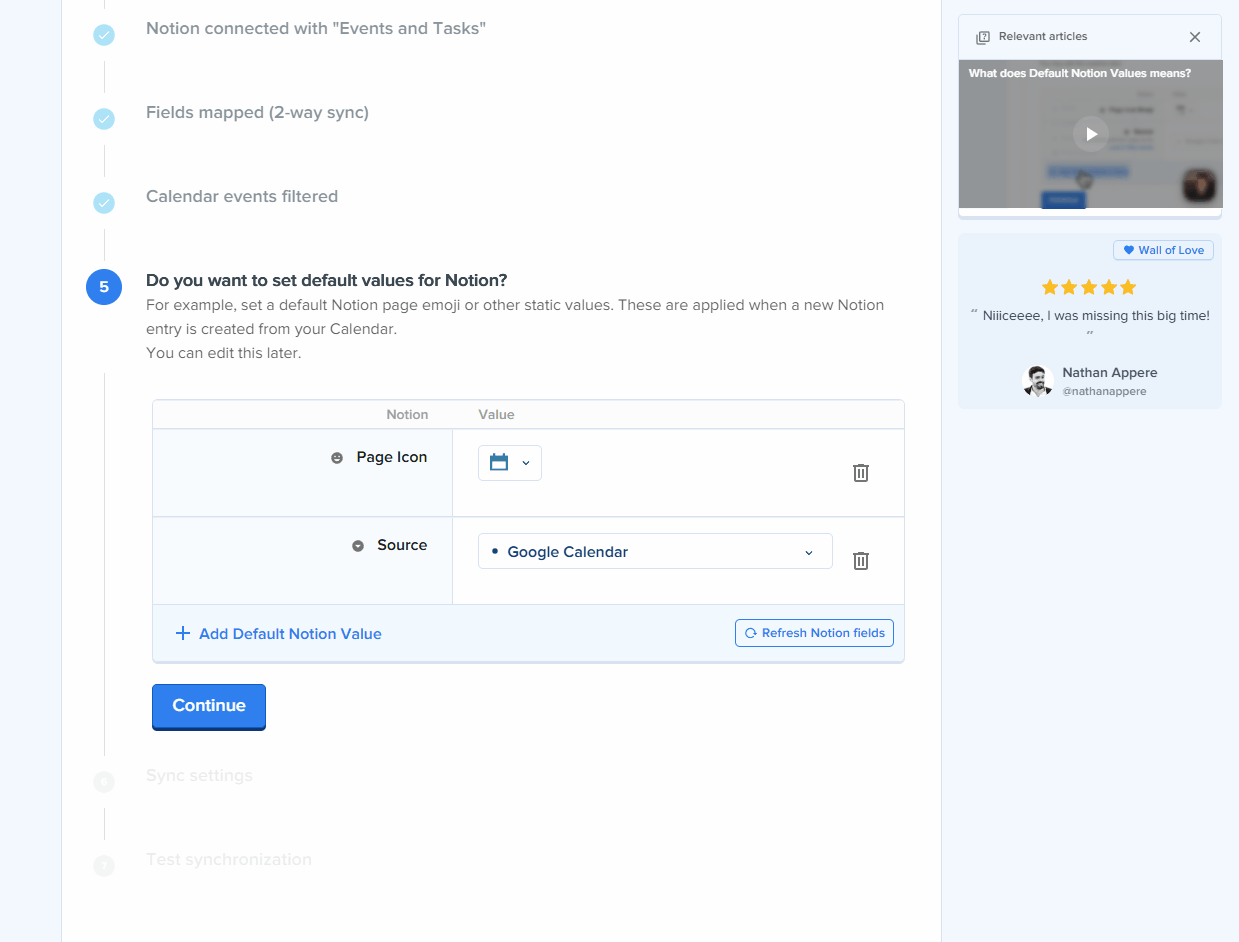Click the plus icon to add default value

coord(182,633)
